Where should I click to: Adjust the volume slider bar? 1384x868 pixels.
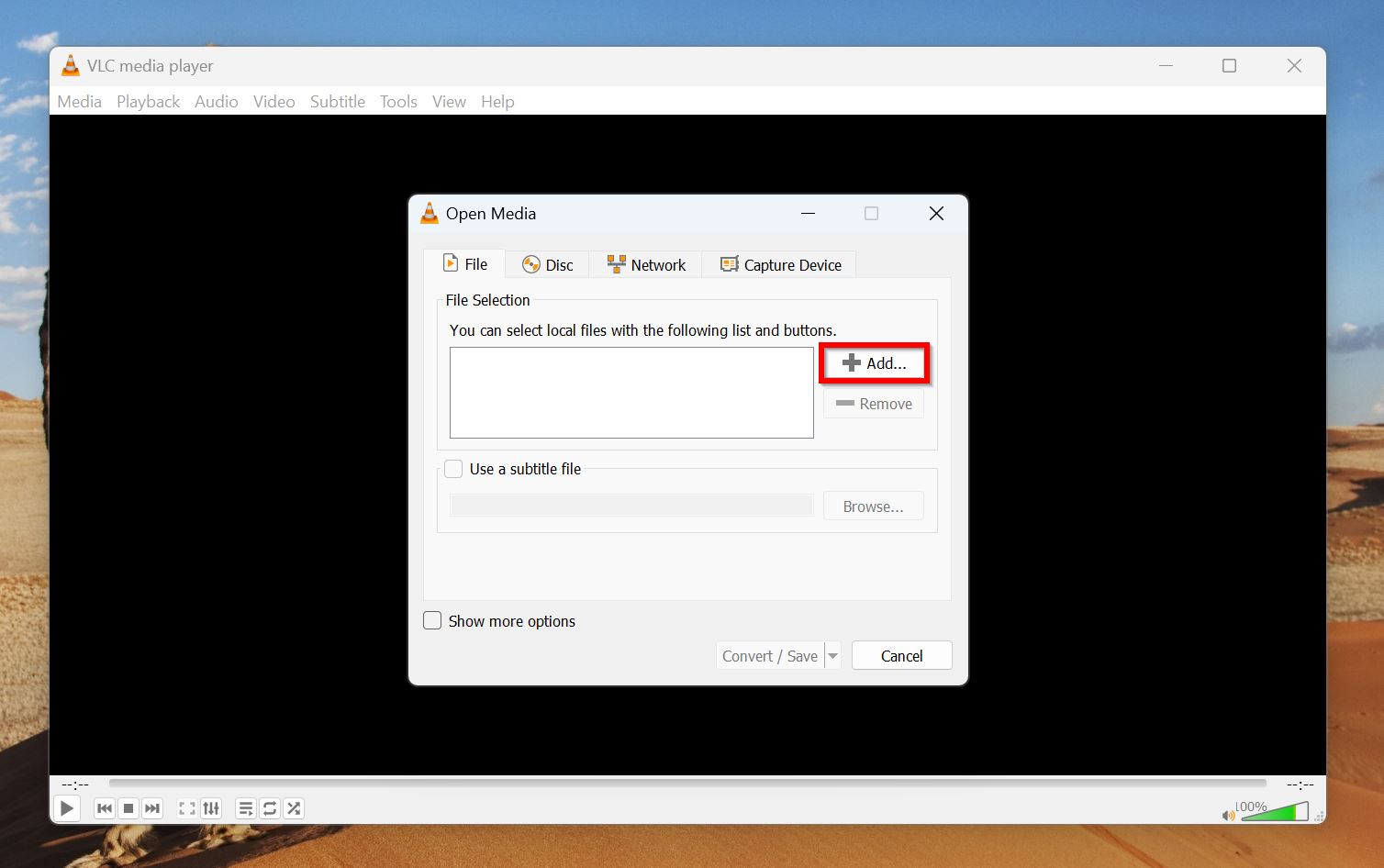coord(1276,812)
